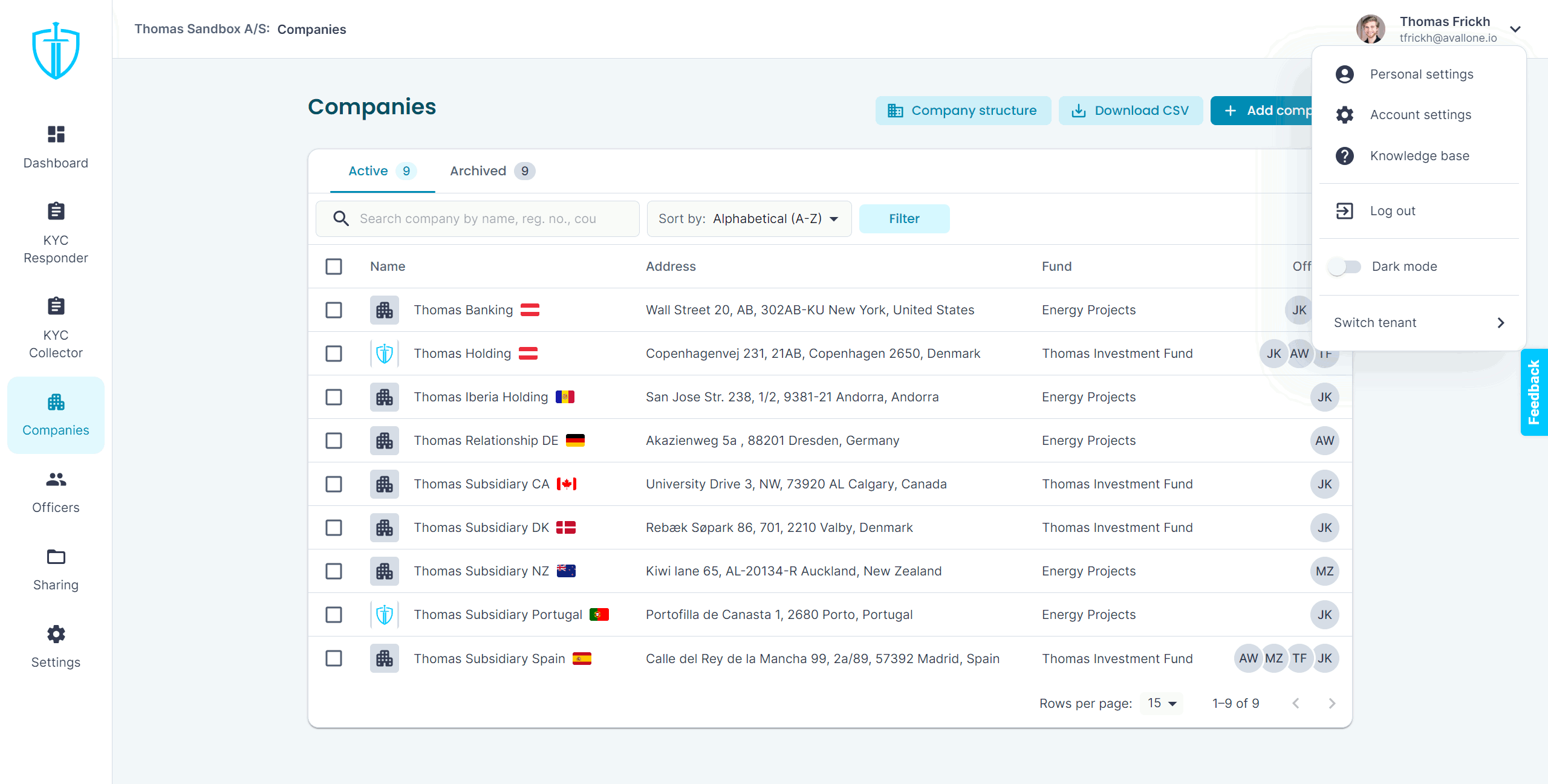Click the Company structure button
This screenshot has height=784, width=1548.
963,111
